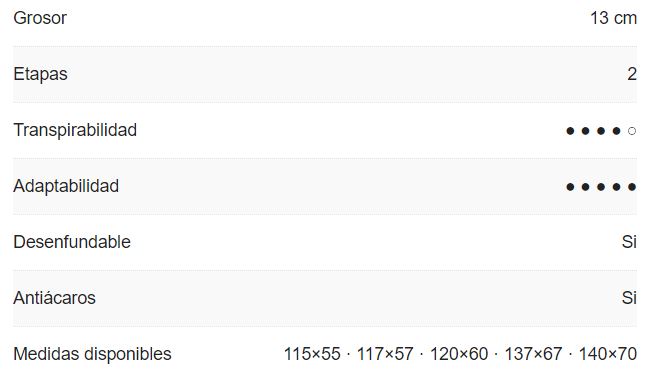Click the first Adaptabilidad rating dot
Screen dimensions: 648x383
tap(570, 187)
